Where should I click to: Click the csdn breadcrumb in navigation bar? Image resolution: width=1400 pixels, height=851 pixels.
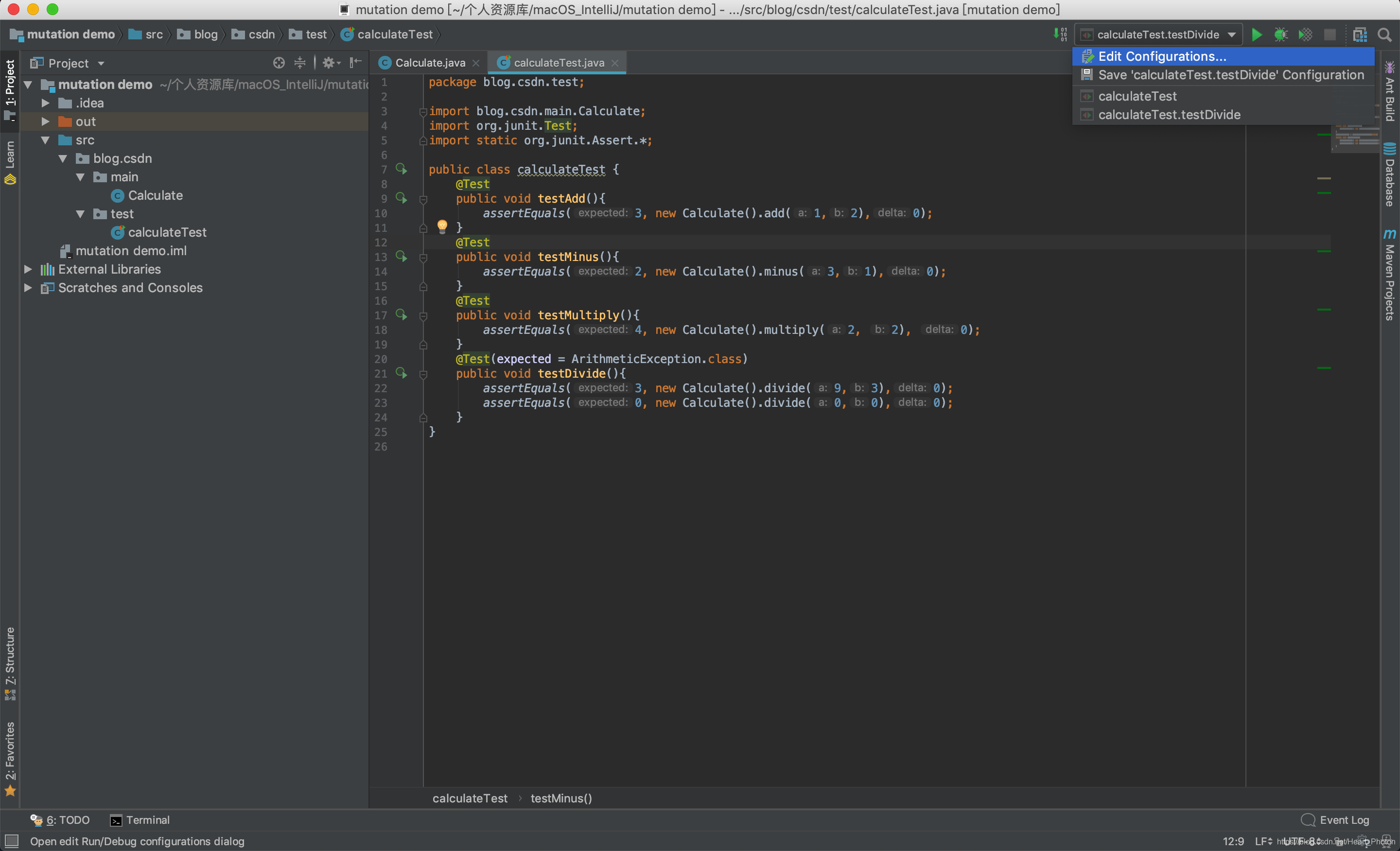[253, 35]
